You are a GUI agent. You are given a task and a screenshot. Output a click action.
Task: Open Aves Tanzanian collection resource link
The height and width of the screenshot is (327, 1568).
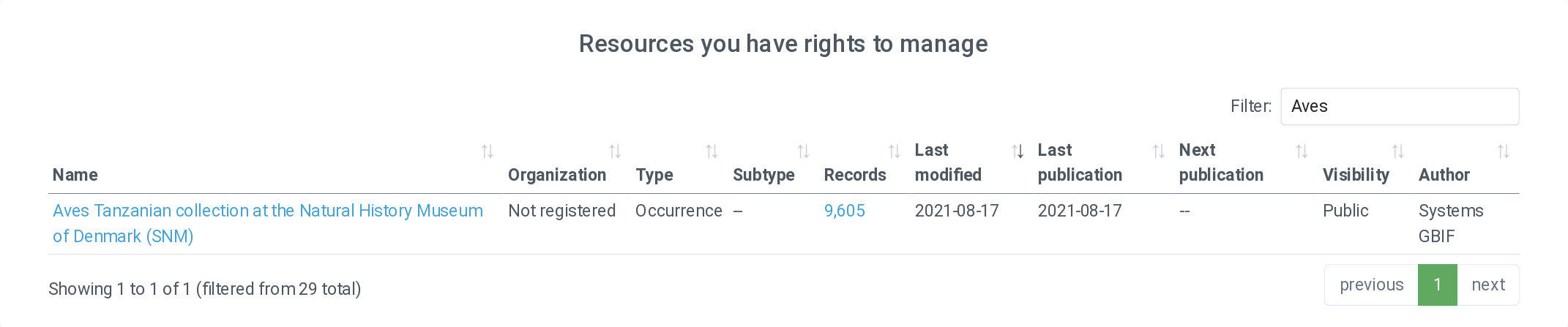tap(267, 211)
